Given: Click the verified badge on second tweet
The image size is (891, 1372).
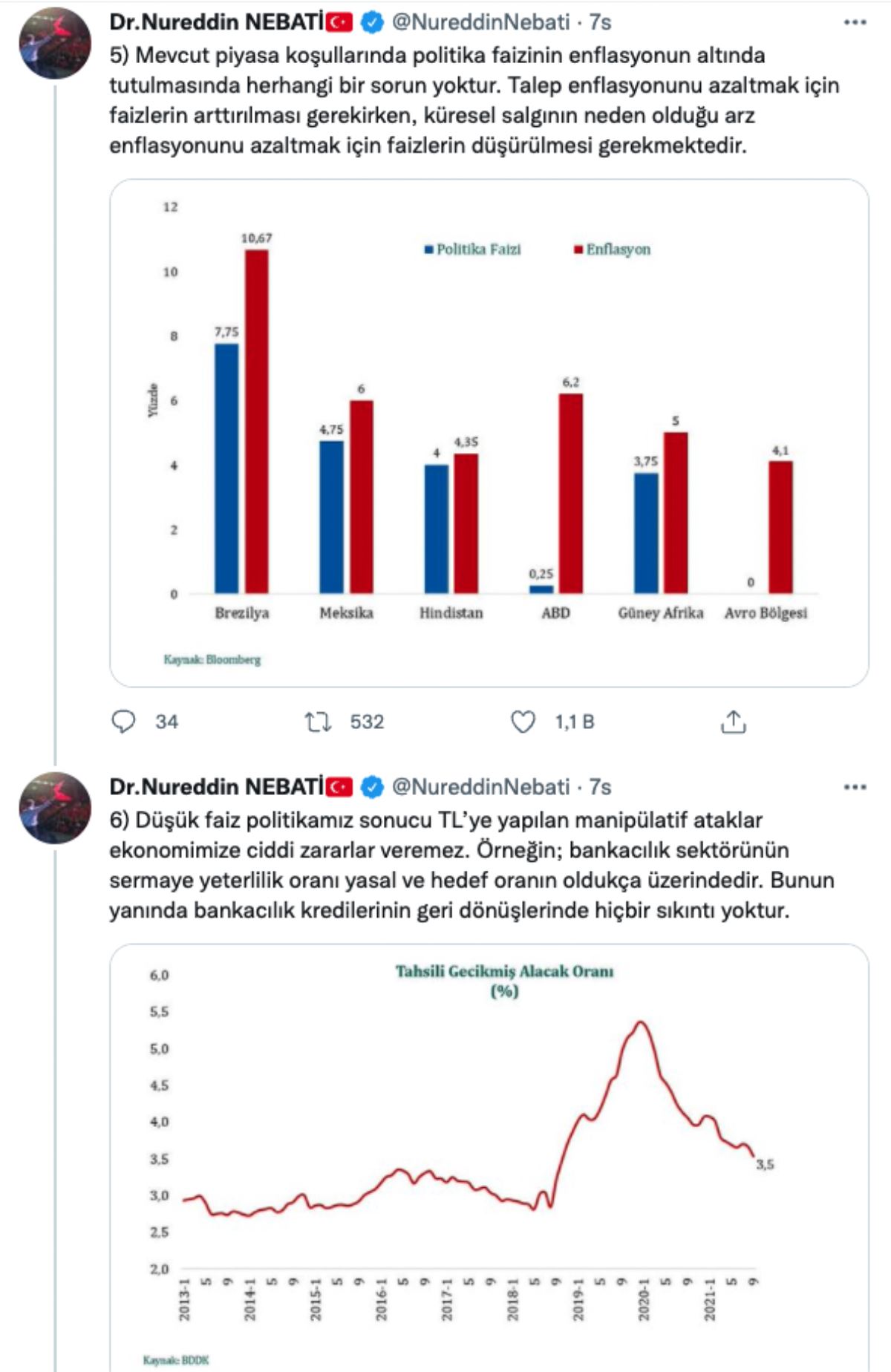Looking at the screenshot, I should 372,787.
